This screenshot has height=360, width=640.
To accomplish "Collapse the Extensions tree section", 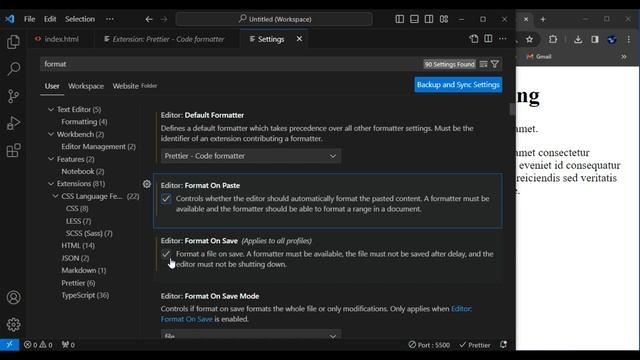I will click(x=51, y=184).
